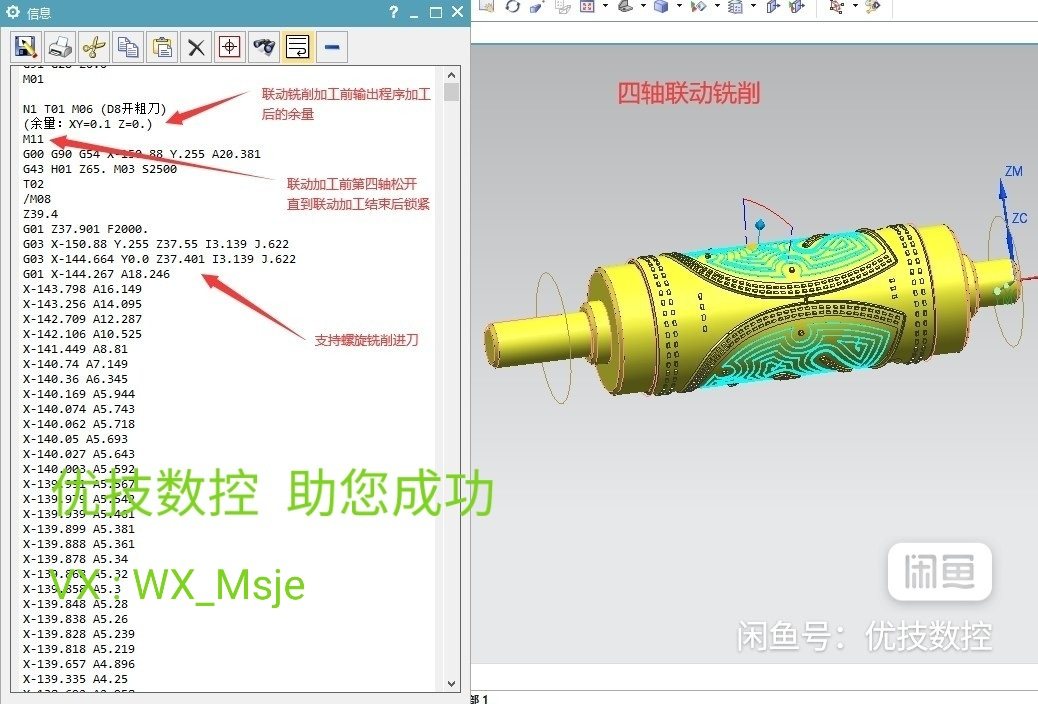This screenshot has height=704, width=1038.
Task: Open Find with the binoculars icon
Action: [264, 47]
